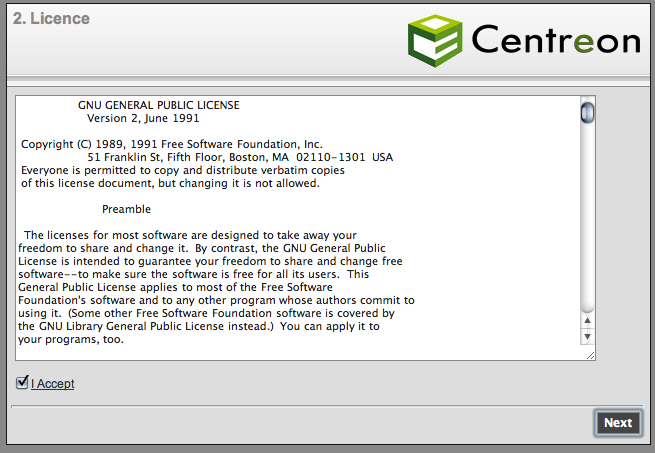
Task: Click the Centreon green cube logo icon
Action: [435, 39]
